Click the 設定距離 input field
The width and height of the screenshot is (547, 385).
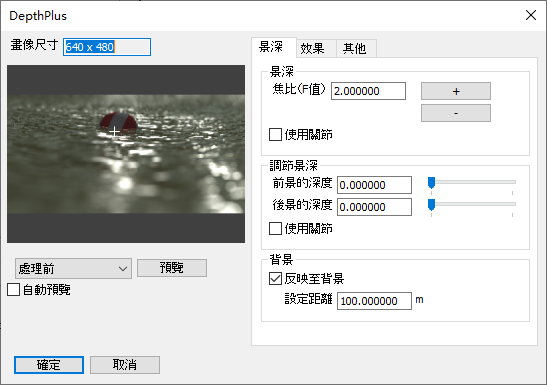click(374, 301)
